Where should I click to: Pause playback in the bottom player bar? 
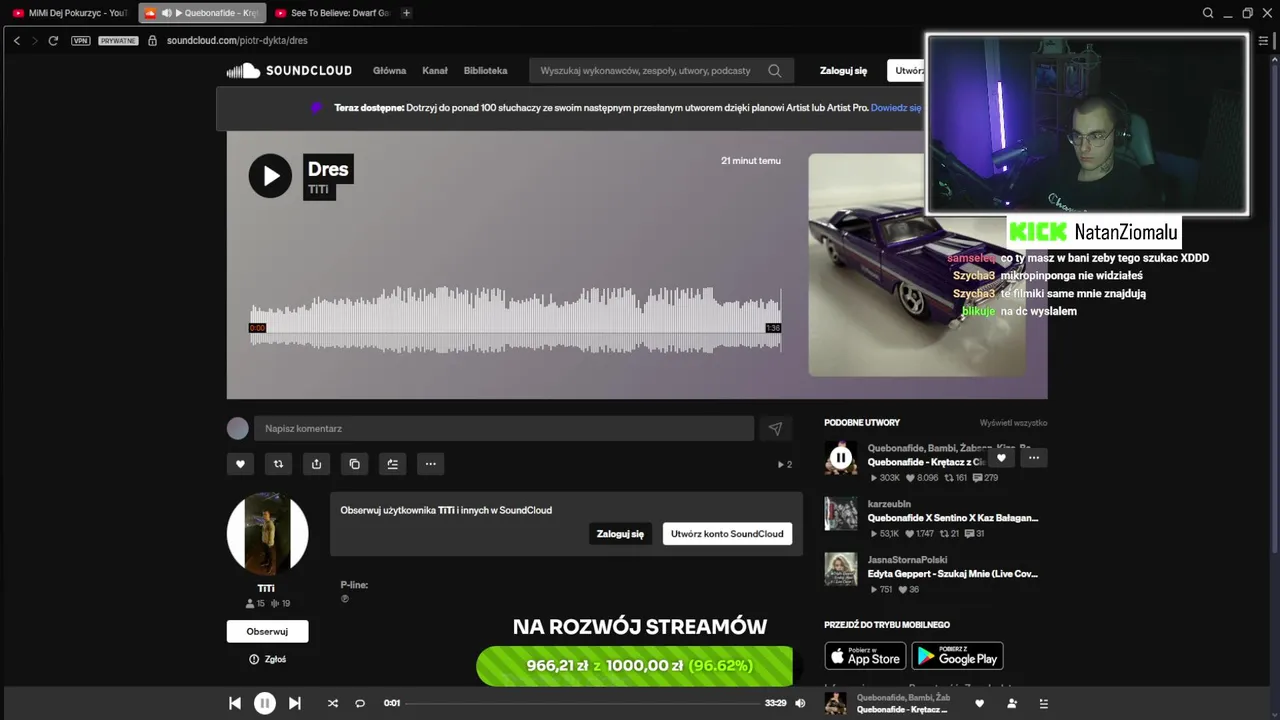tap(265, 703)
